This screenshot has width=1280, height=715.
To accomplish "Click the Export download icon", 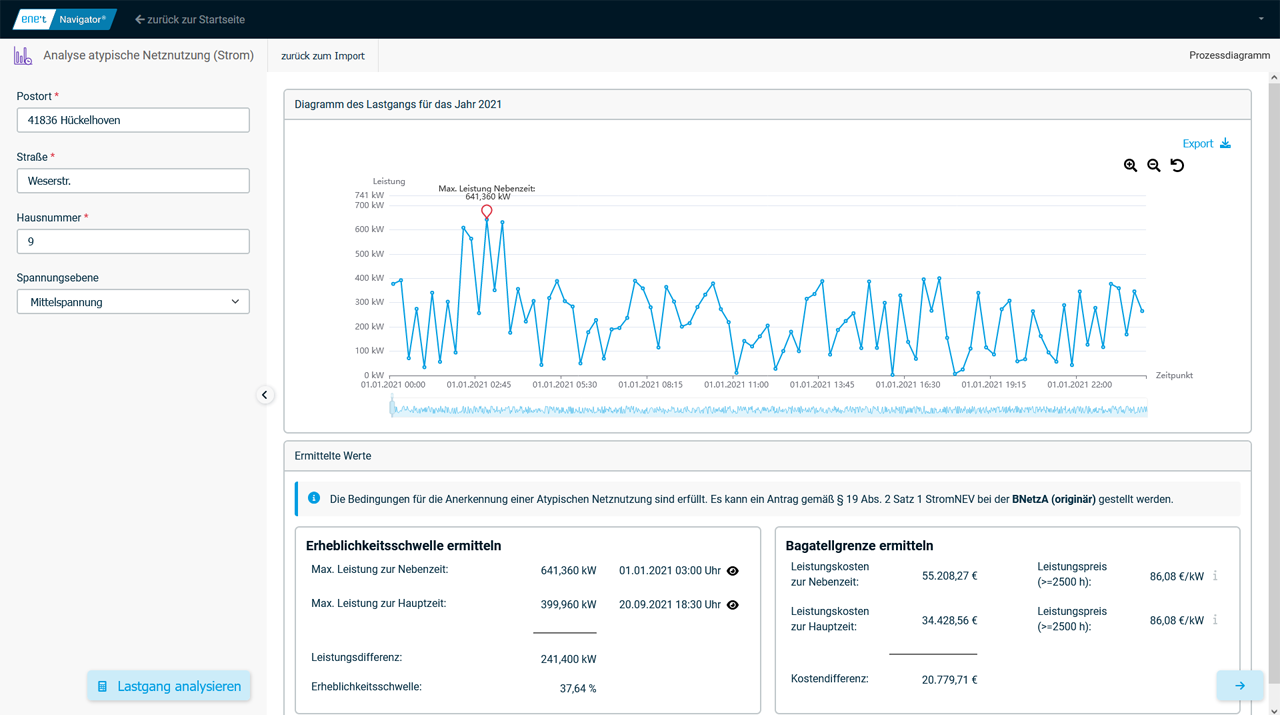I will pos(1225,144).
